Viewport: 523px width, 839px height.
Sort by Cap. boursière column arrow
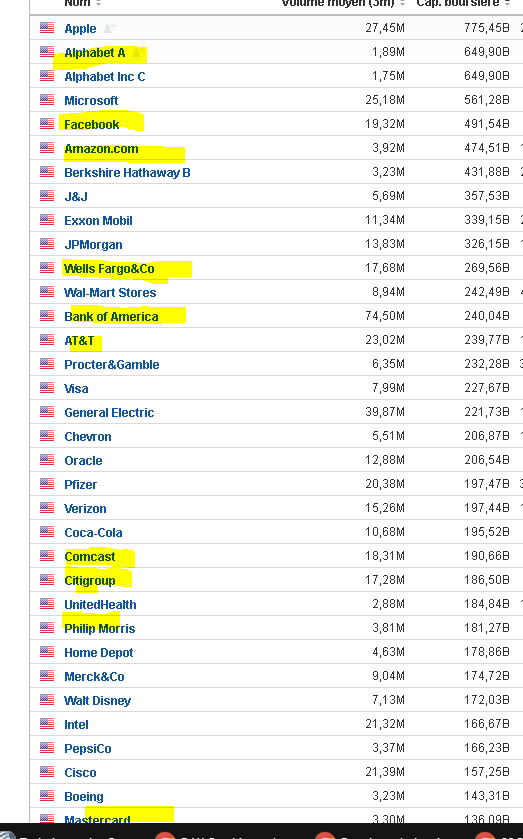507,3
